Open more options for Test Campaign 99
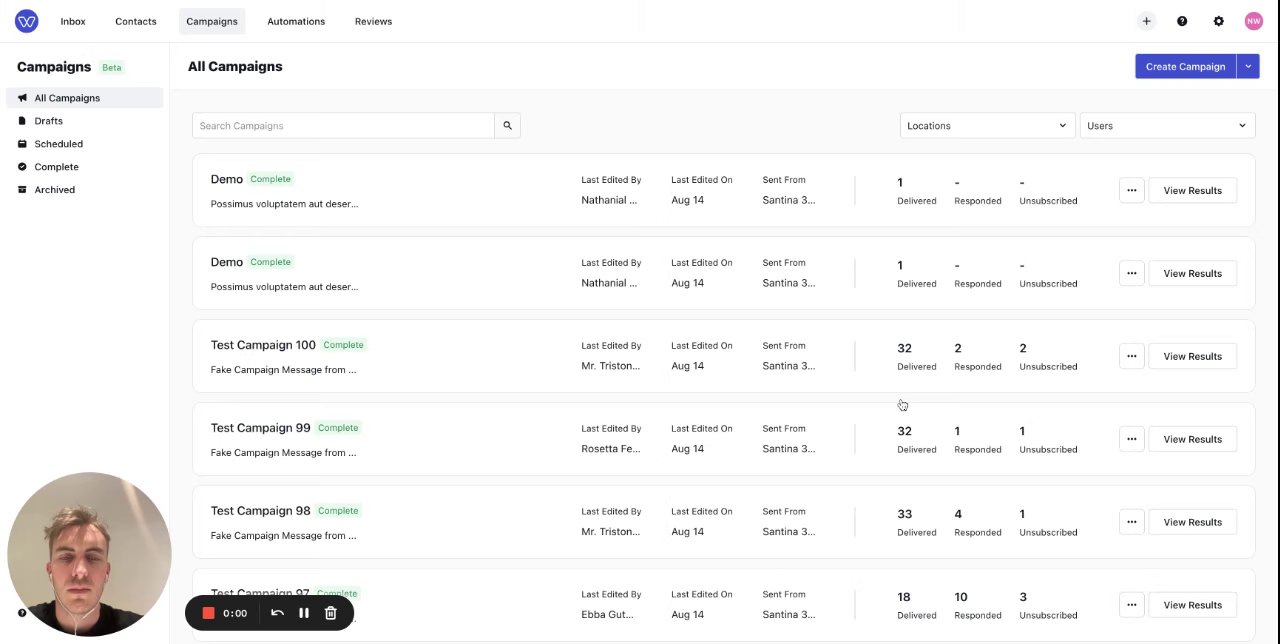1280x644 pixels. click(x=1131, y=439)
